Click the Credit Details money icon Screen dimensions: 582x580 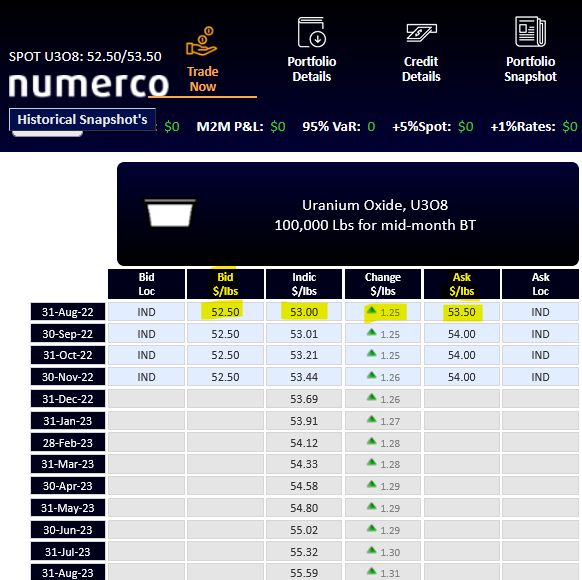tap(421, 33)
